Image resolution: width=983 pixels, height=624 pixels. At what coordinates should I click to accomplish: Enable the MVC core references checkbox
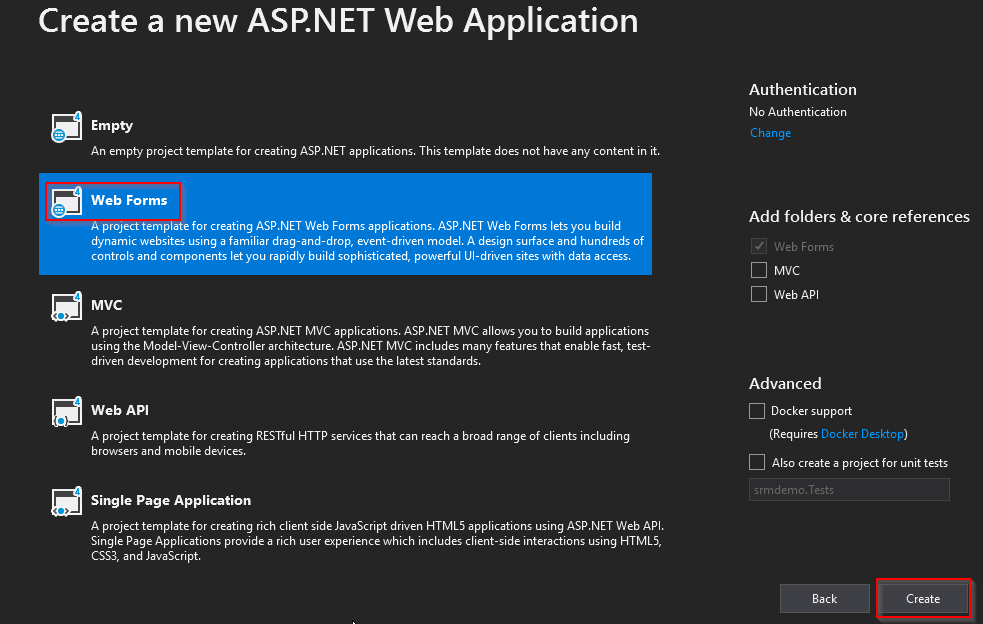(x=758, y=270)
